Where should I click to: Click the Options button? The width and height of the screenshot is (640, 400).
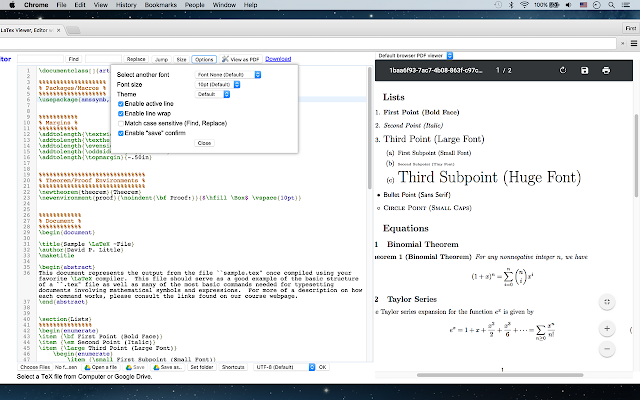pyautogui.click(x=204, y=59)
